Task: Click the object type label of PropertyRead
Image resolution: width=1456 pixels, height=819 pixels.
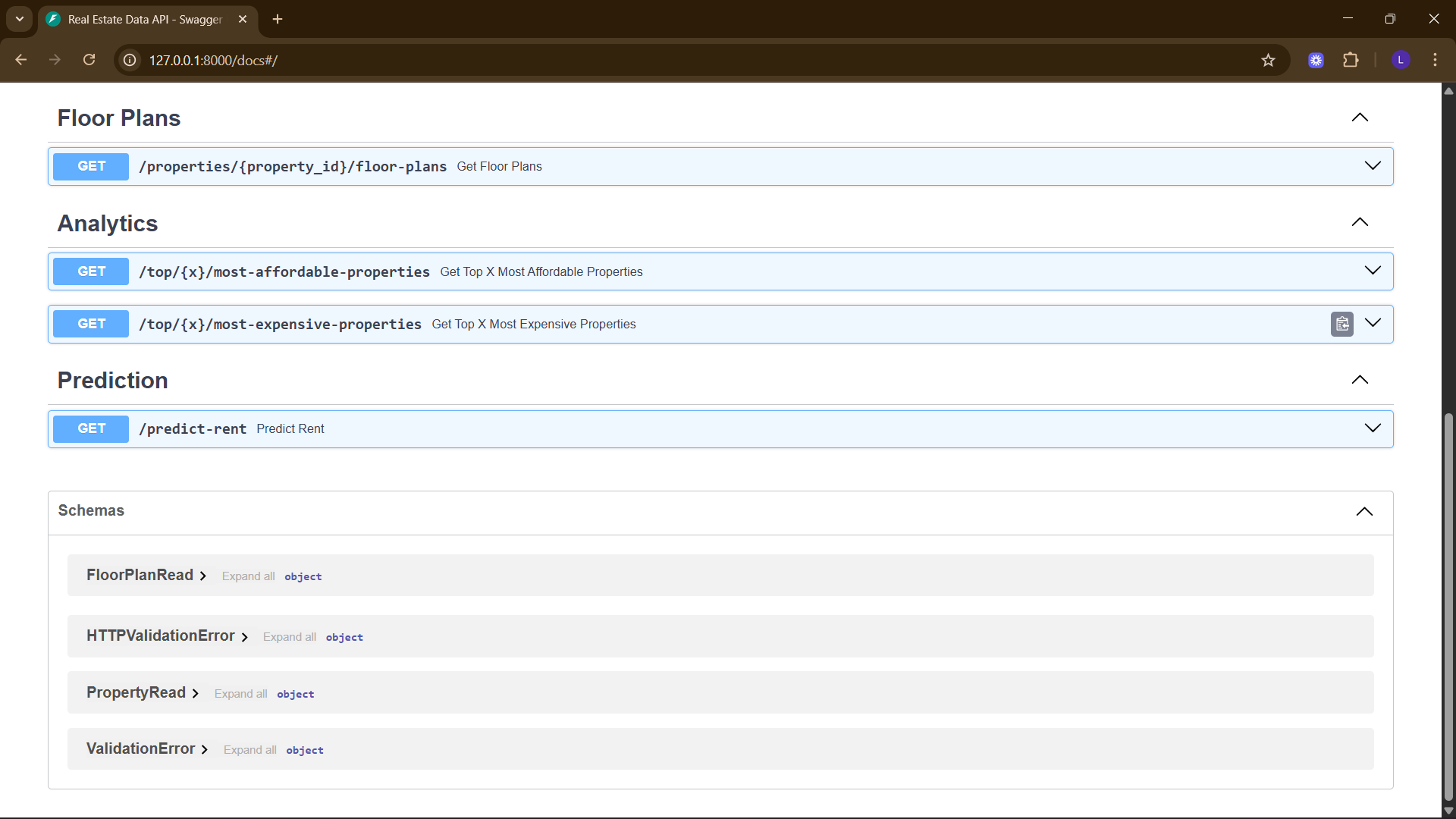Action: tap(296, 694)
